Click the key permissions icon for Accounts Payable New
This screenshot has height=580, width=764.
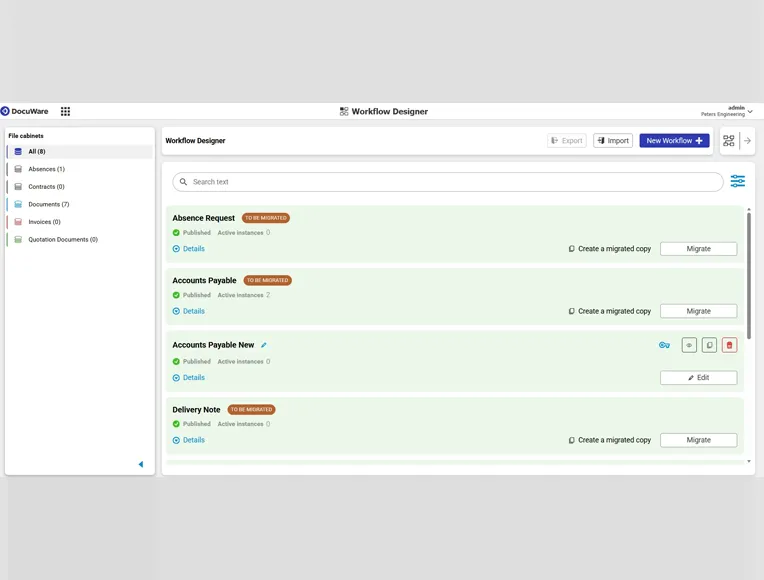664,345
